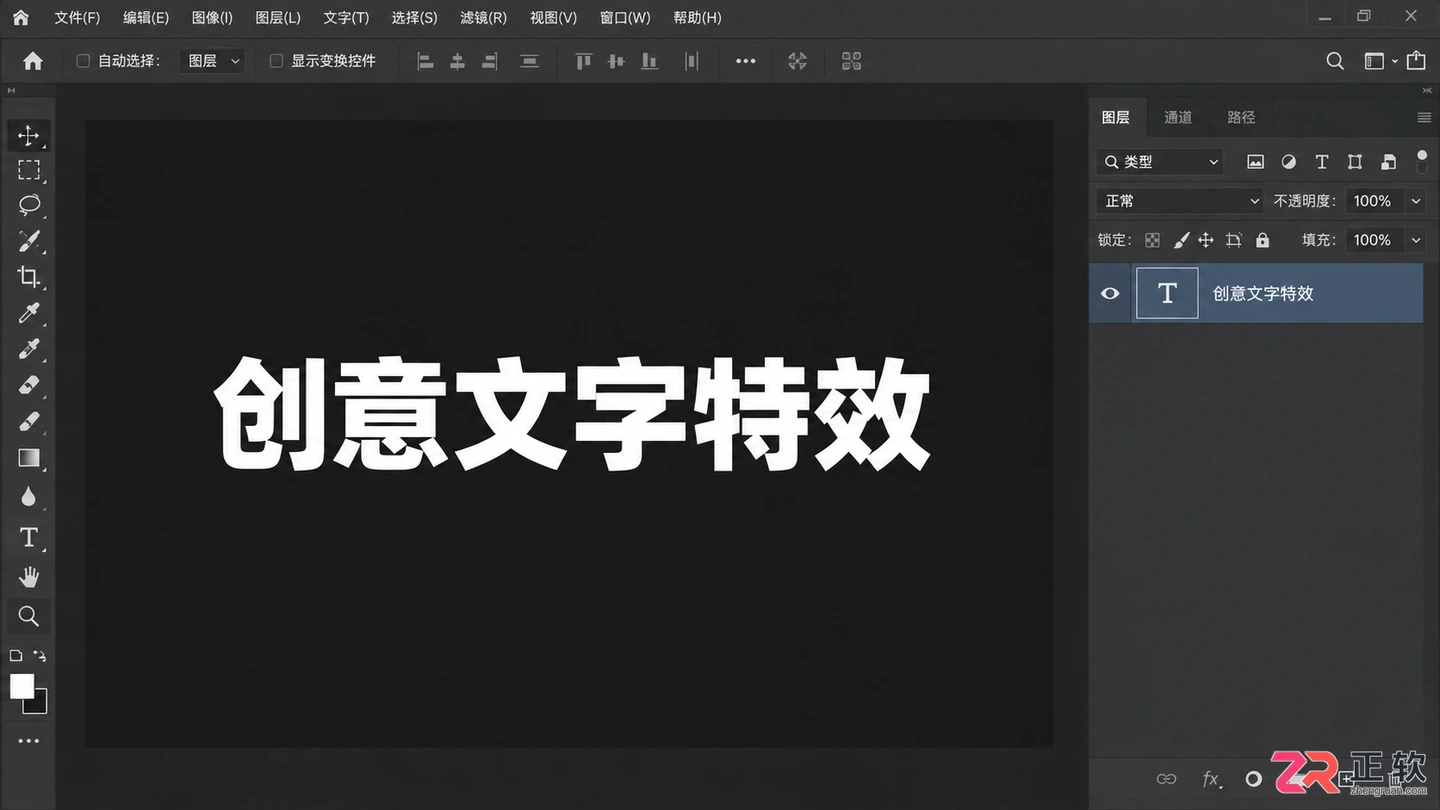Select the Horizontal Type tool
The image size is (1440, 810).
[x=29, y=537]
